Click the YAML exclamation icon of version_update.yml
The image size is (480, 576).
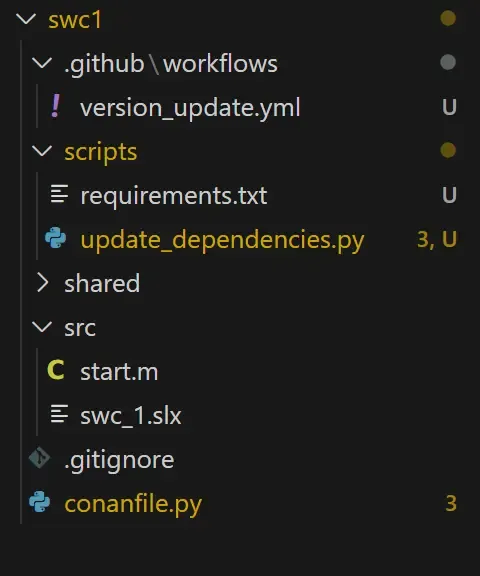point(56,106)
